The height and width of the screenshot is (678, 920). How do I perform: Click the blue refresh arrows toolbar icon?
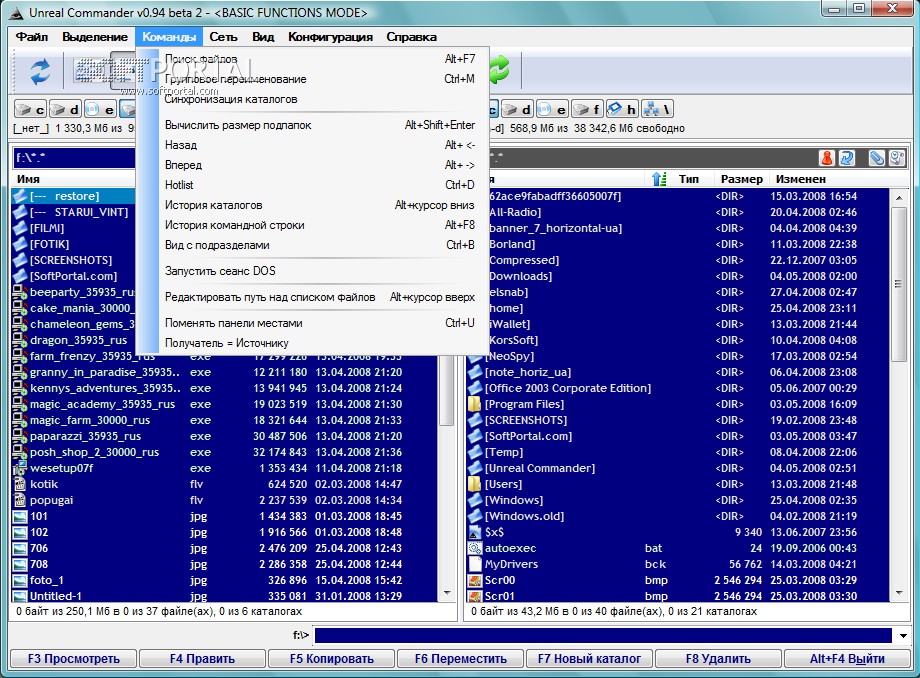pos(40,72)
